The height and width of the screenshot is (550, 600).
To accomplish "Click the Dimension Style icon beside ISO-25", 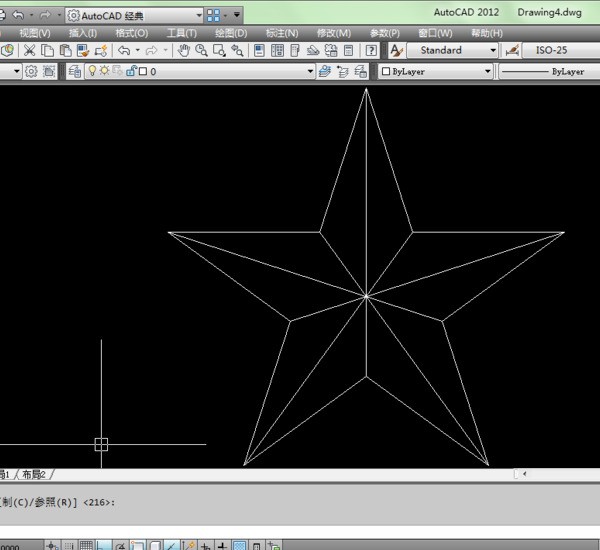I will 513,50.
